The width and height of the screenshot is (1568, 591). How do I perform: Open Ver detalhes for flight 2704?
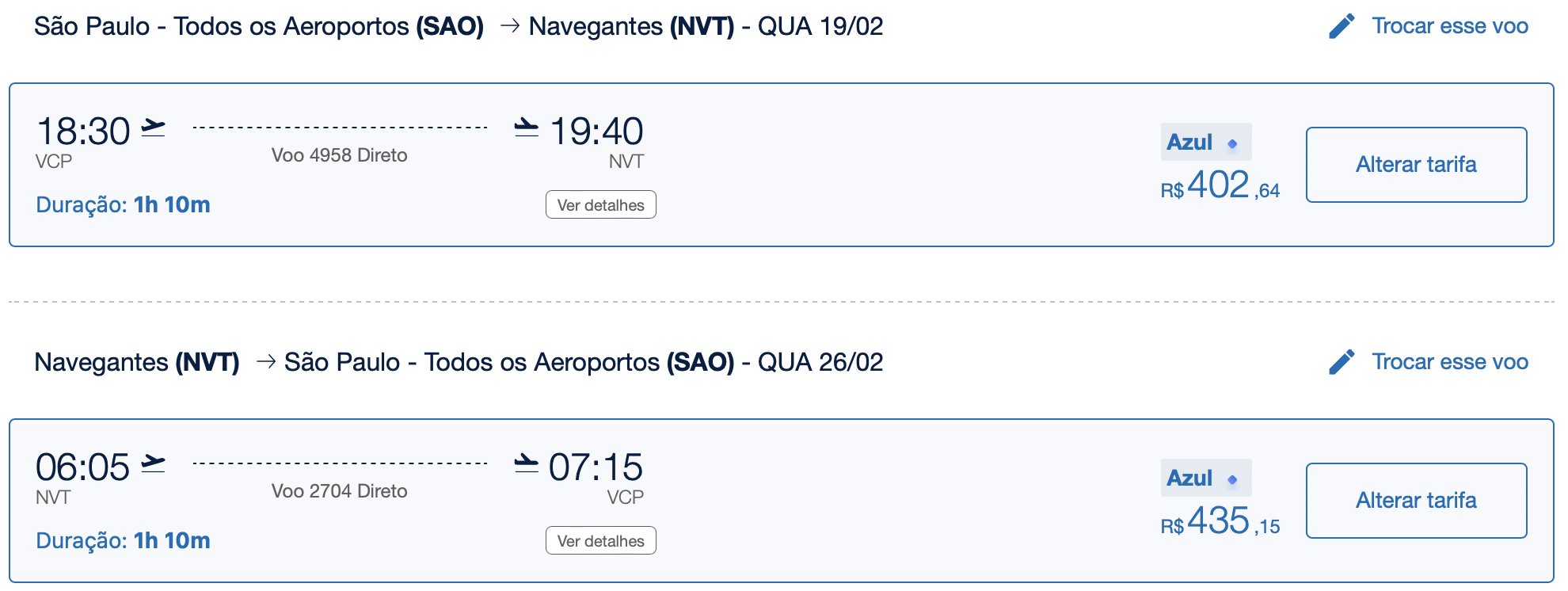click(x=601, y=541)
